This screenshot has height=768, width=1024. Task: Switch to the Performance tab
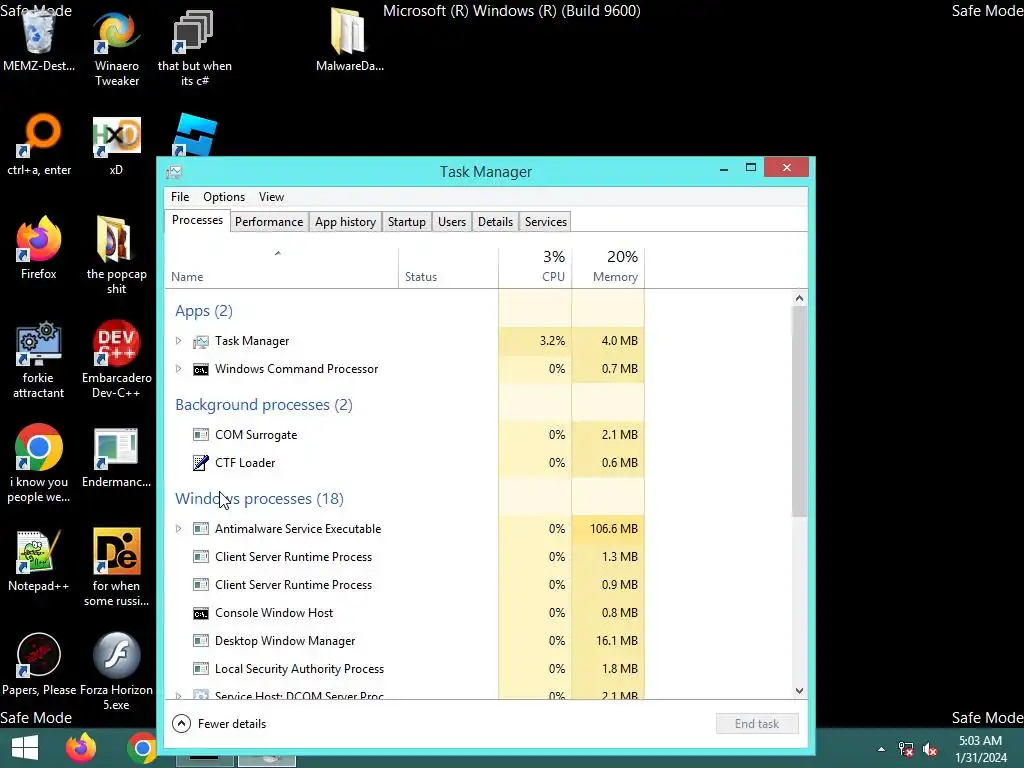268,221
